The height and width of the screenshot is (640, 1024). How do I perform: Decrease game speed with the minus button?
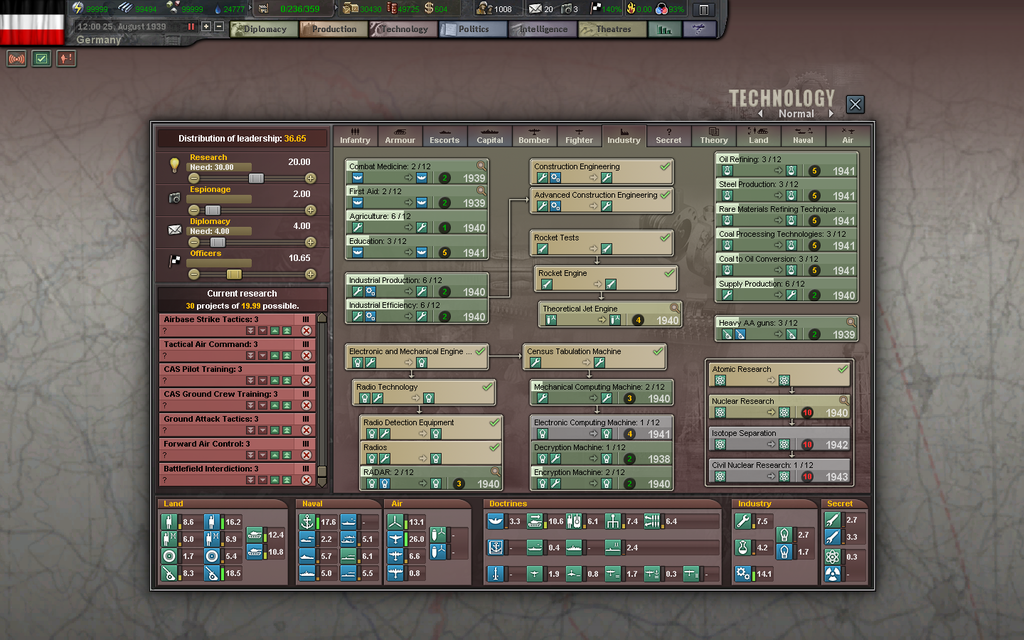point(219,27)
